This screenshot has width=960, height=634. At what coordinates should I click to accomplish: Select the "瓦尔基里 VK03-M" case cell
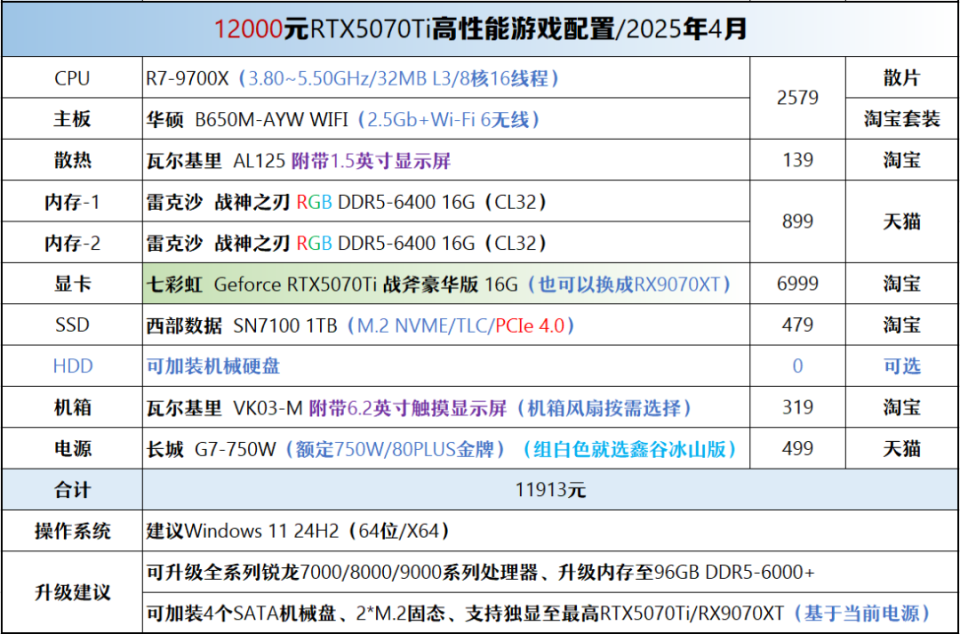[446, 408]
